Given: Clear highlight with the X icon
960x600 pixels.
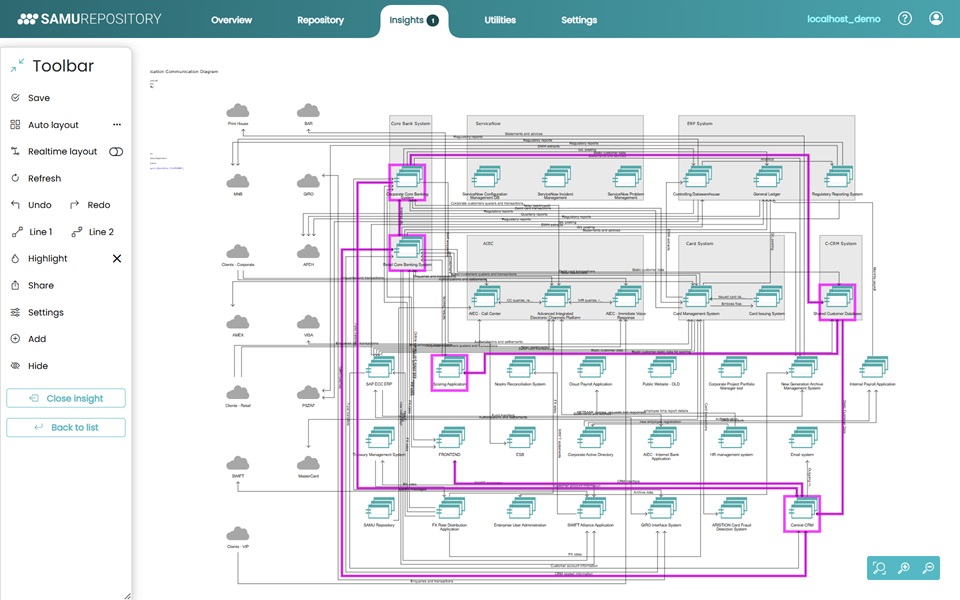Looking at the screenshot, I should tap(117, 258).
